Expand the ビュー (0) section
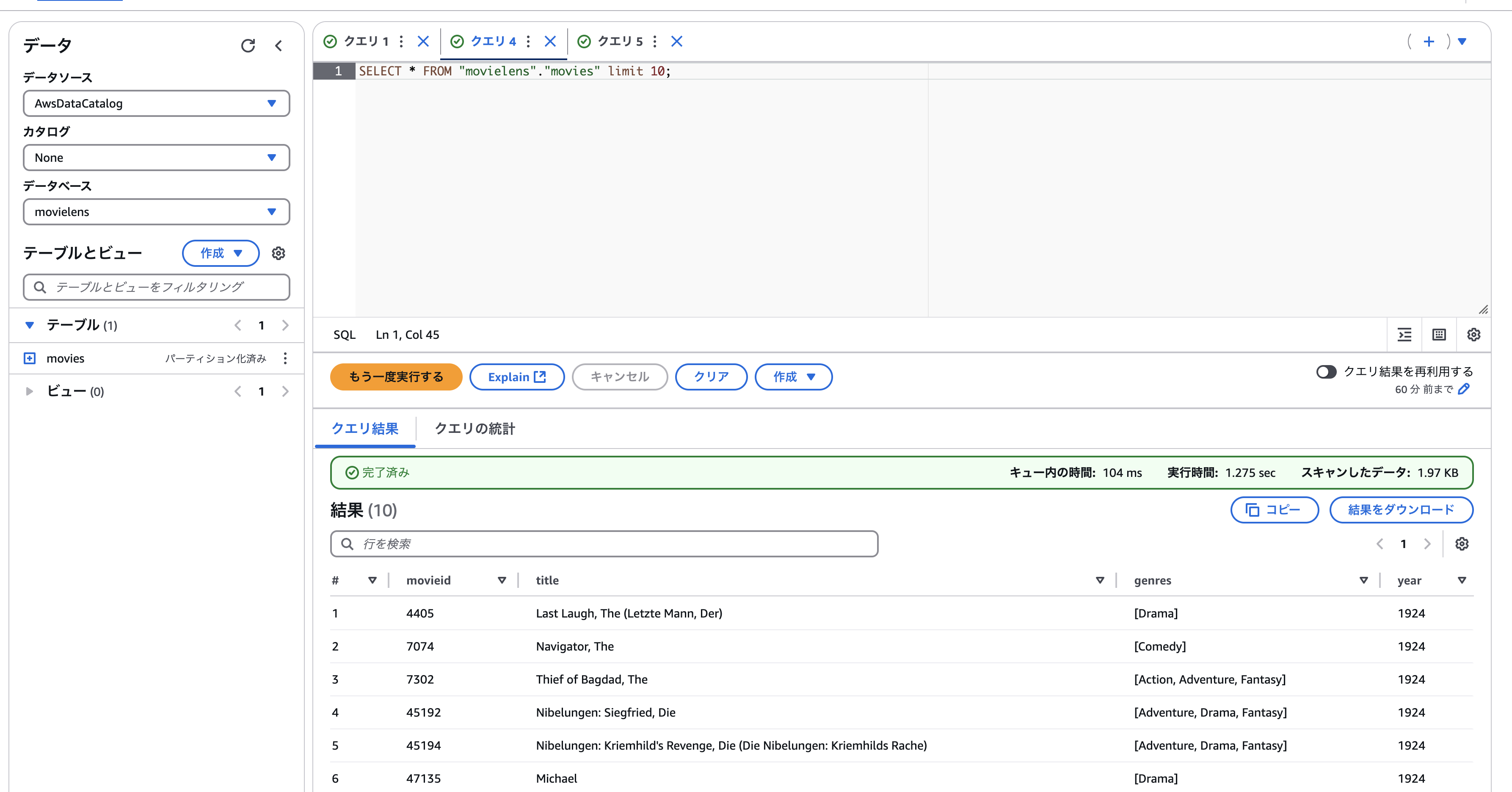Screen dimensions: 1512x792 pos(29,392)
